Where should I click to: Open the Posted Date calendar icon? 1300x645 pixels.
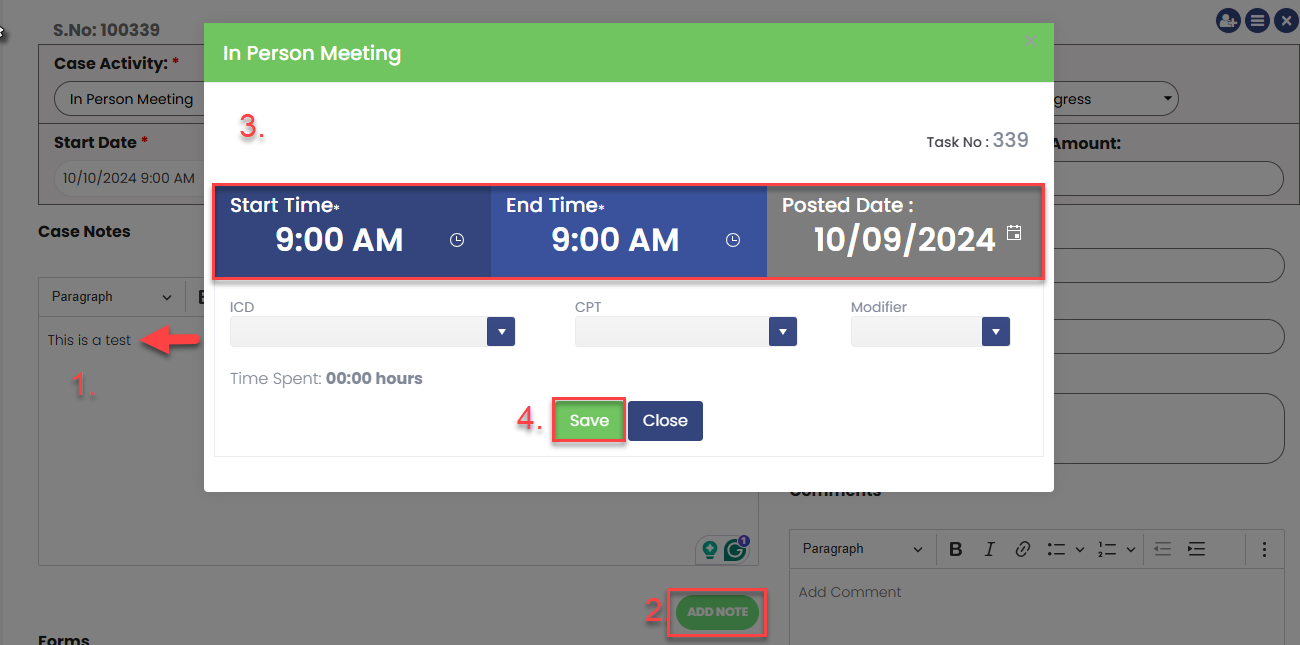[x=1014, y=233]
